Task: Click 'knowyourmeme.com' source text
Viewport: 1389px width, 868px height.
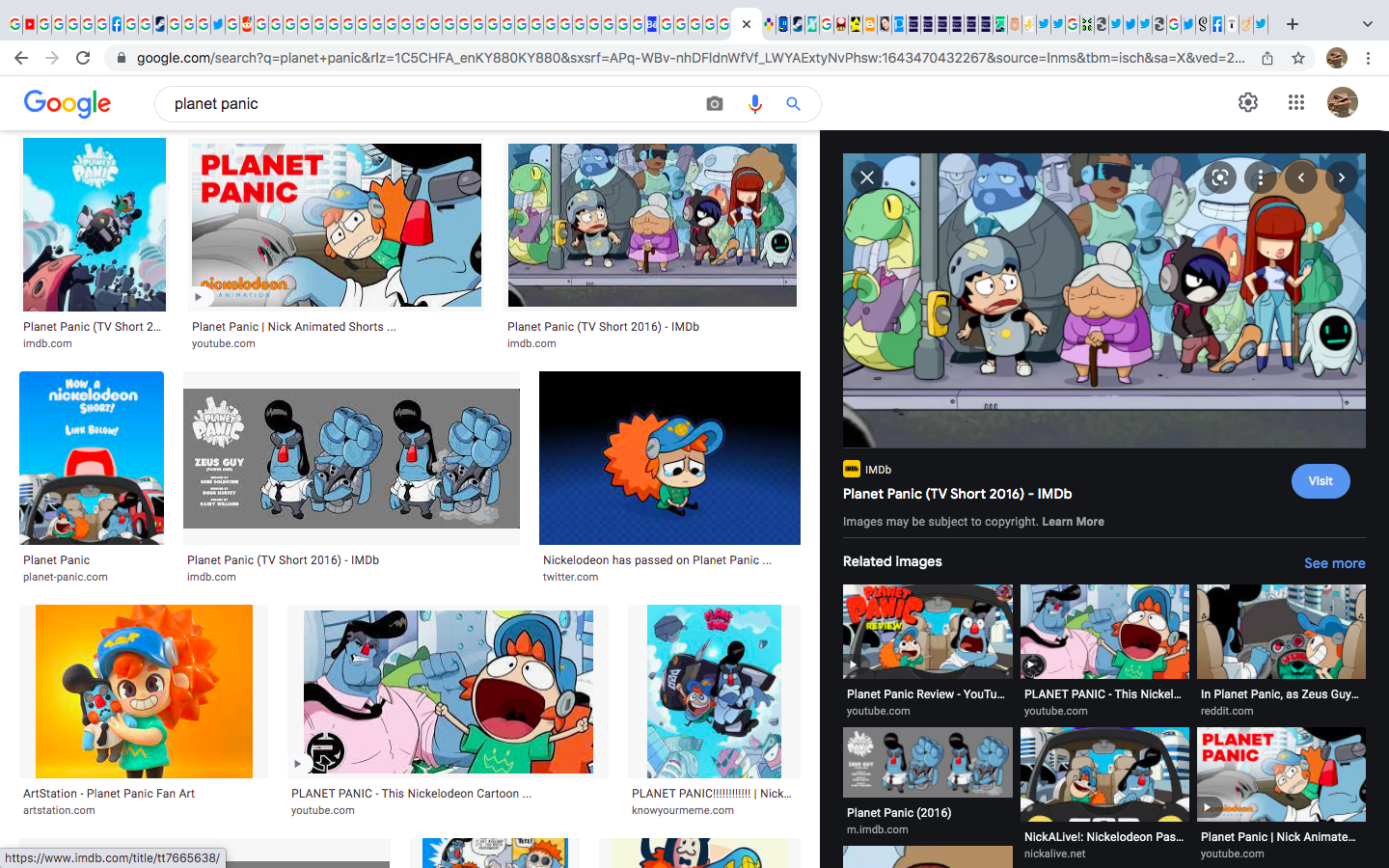Action: 683,810
